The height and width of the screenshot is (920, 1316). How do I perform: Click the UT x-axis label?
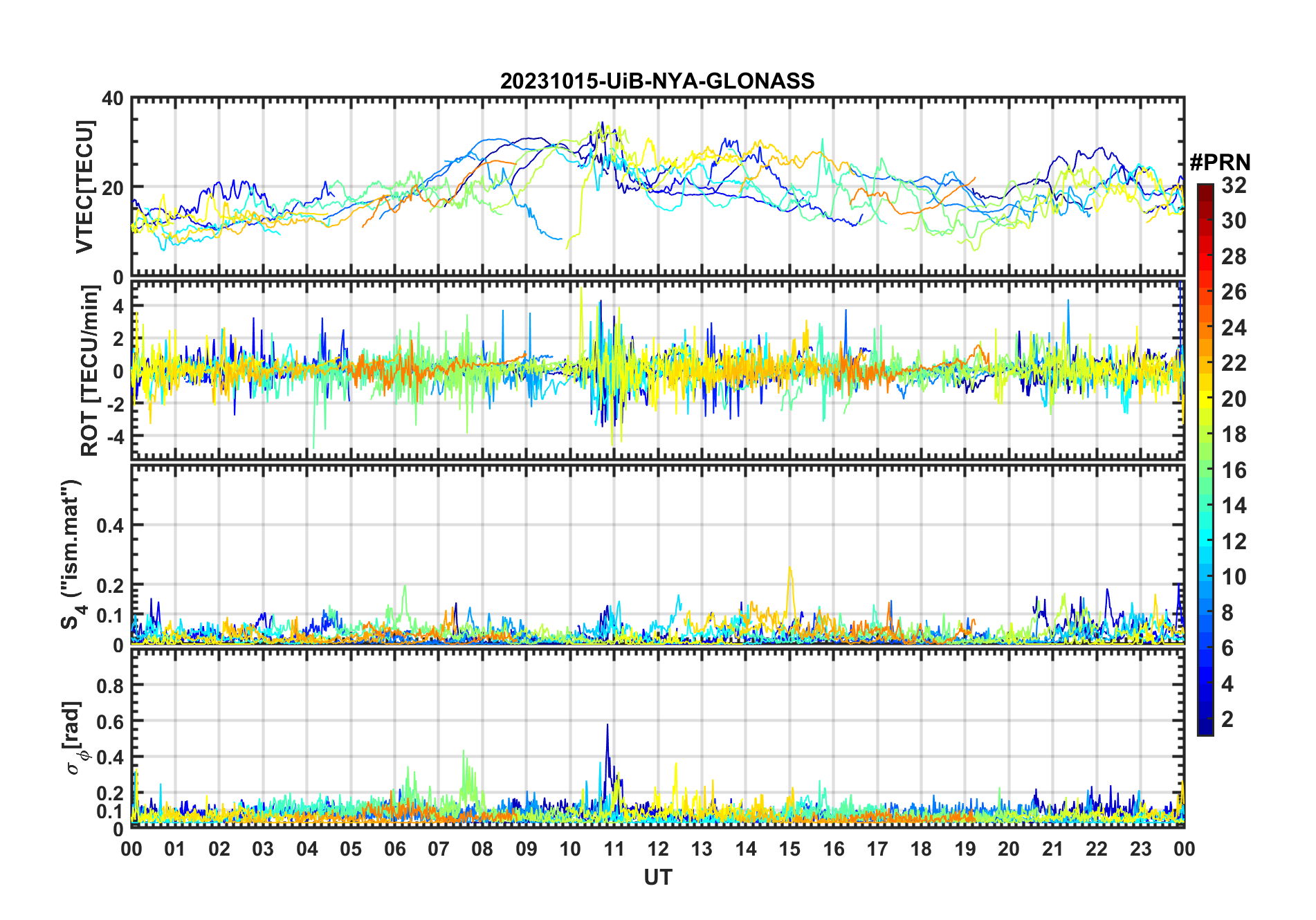pos(657,877)
